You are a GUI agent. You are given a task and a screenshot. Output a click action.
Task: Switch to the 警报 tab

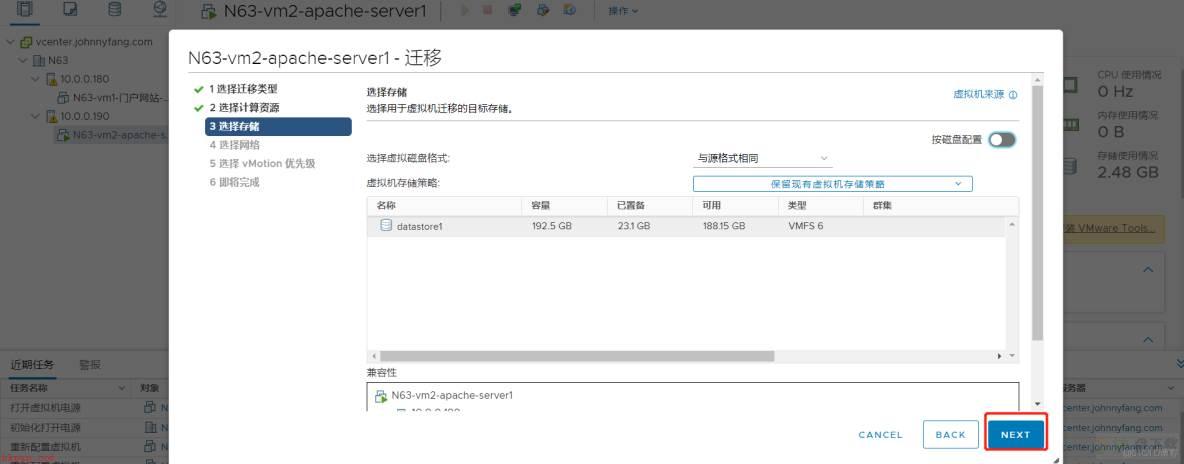90,365
